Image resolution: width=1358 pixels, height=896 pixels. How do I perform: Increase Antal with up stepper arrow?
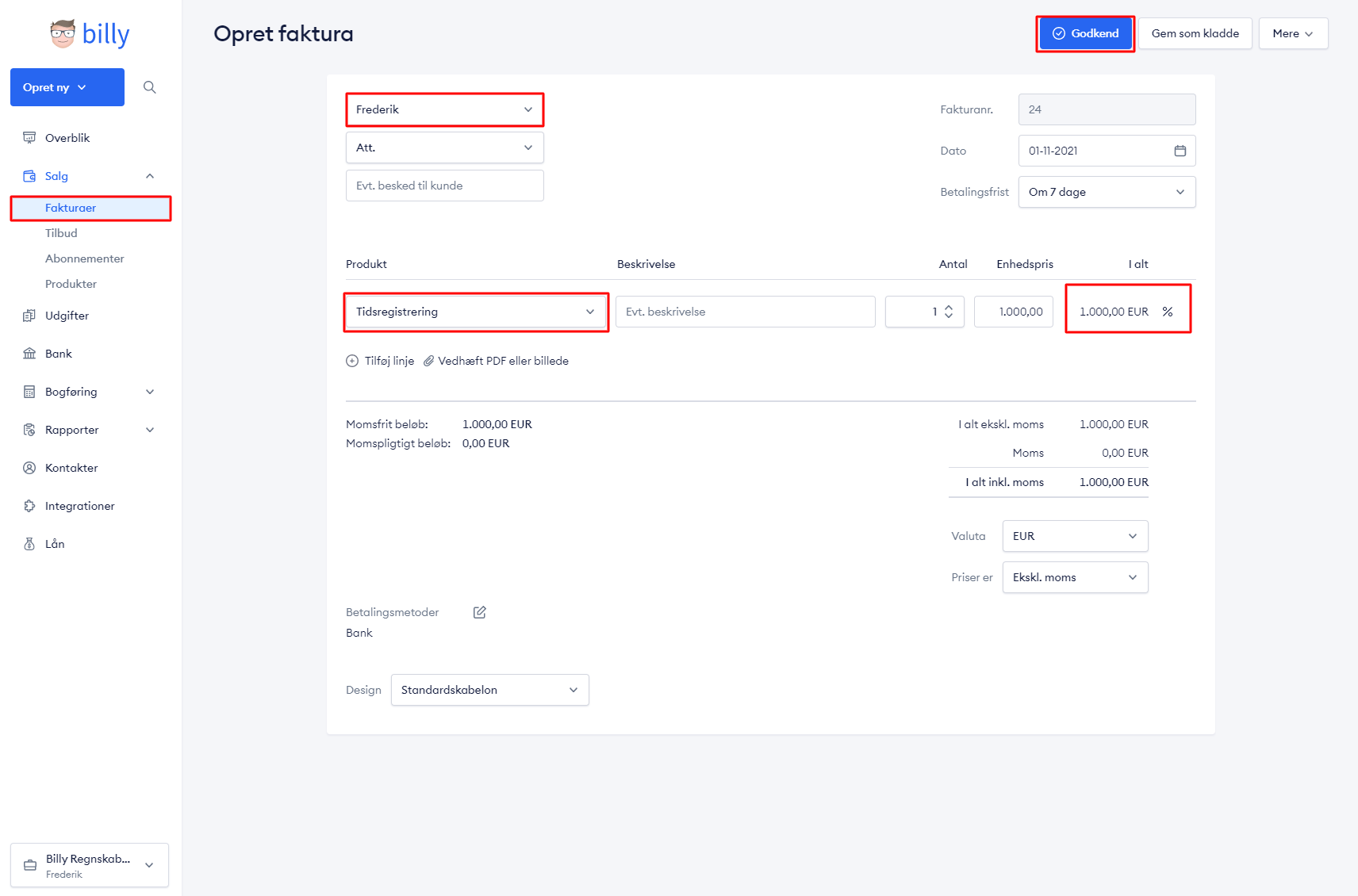949,307
